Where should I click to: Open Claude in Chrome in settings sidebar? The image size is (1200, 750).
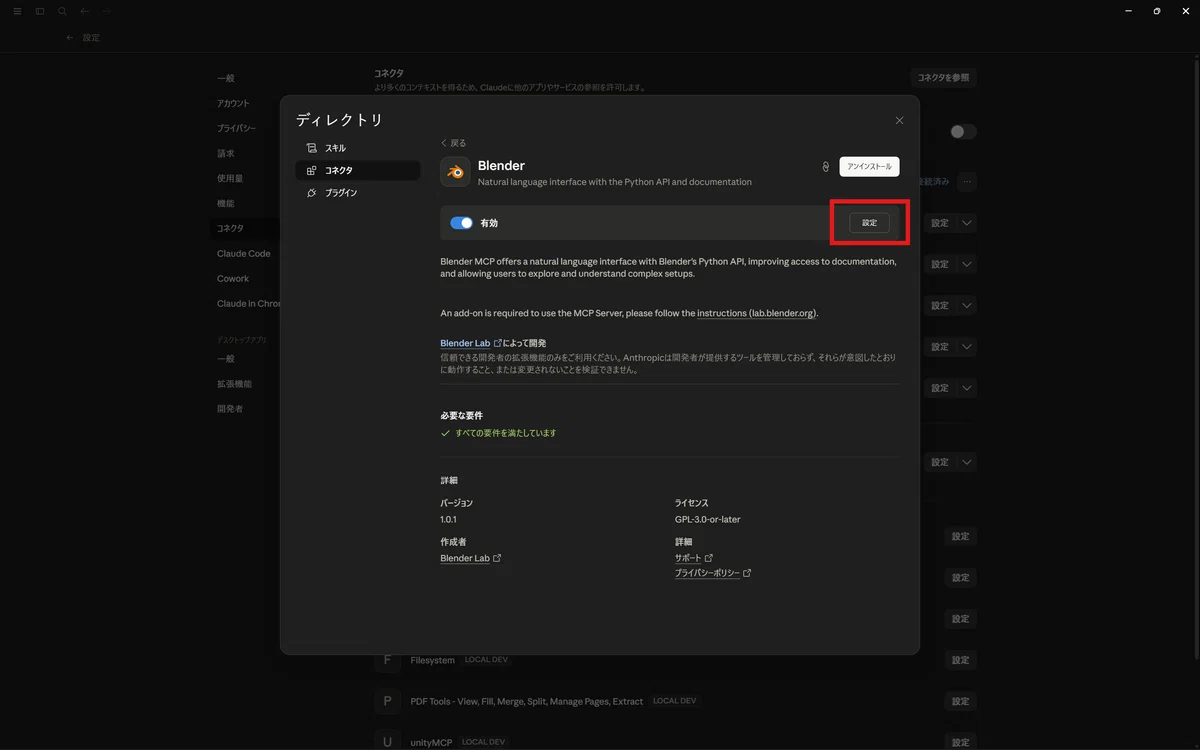(x=249, y=303)
